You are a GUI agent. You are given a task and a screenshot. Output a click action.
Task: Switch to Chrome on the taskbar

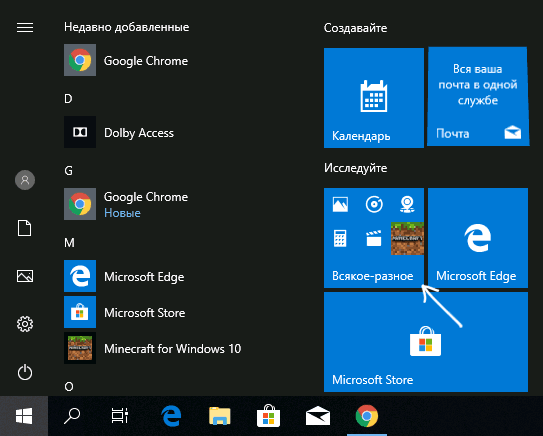click(367, 416)
